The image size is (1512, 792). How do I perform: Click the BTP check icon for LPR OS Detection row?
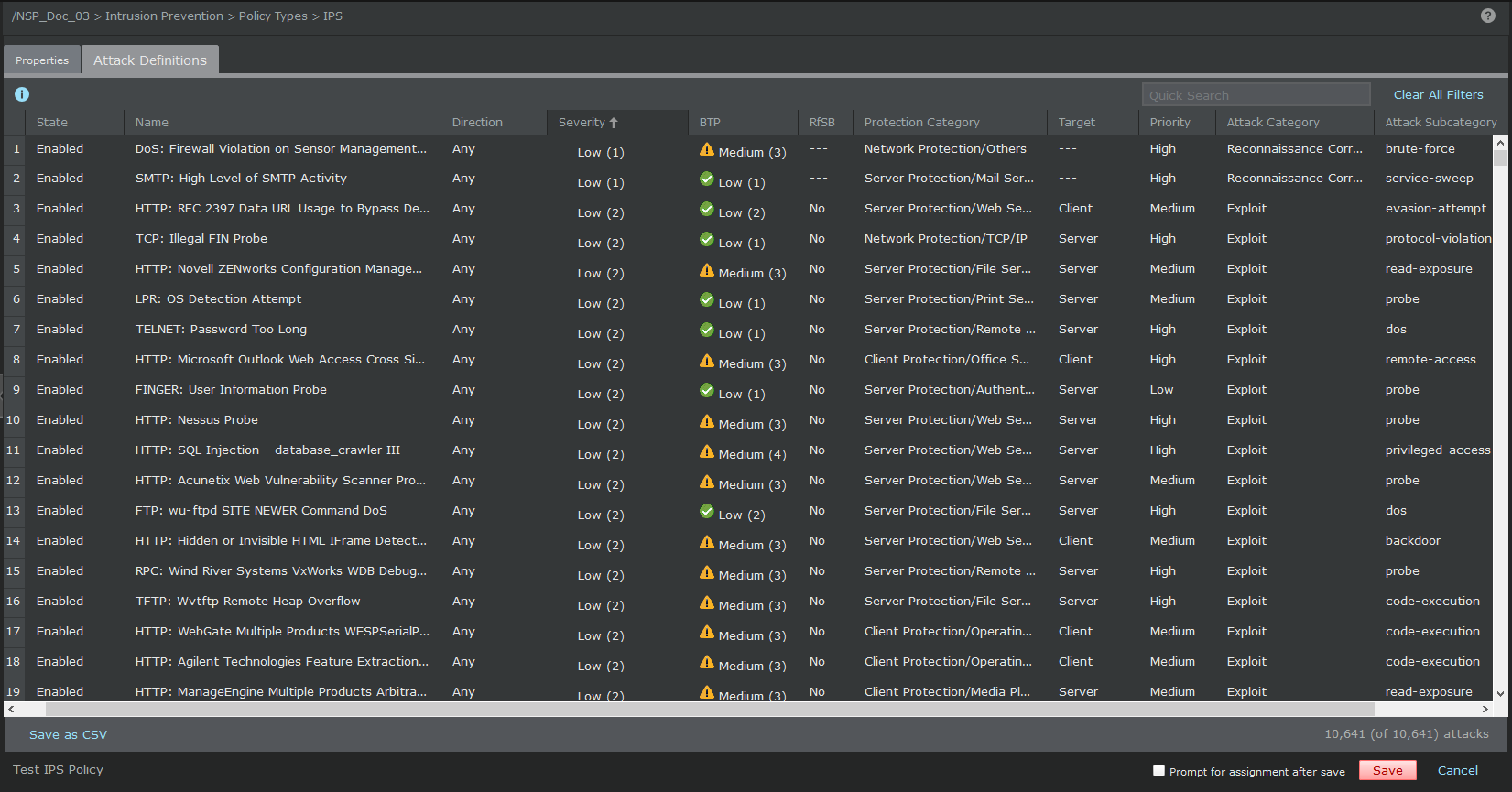pyautogui.click(x=707, y=300)
